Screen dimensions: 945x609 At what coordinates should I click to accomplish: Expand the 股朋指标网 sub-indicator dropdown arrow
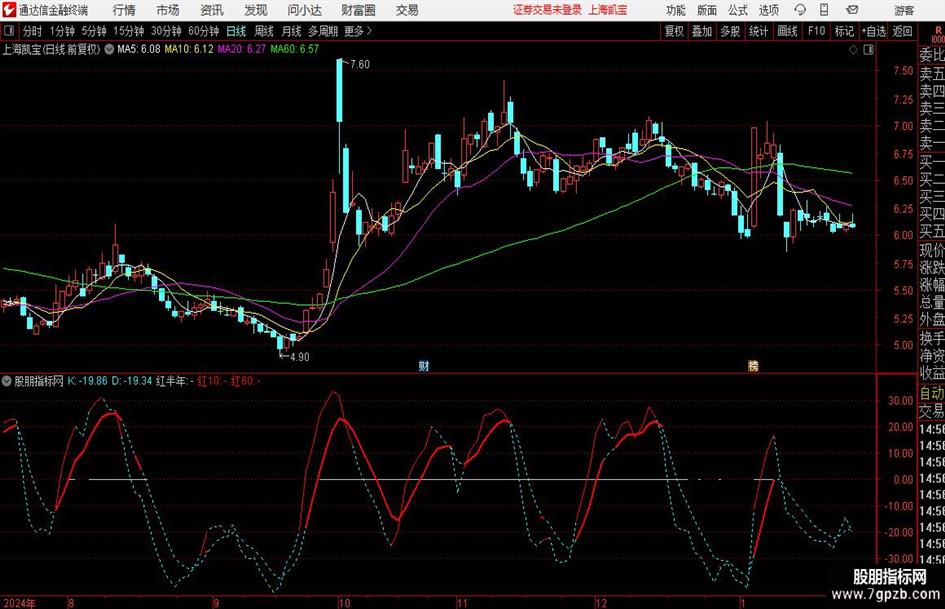[7, 381]
